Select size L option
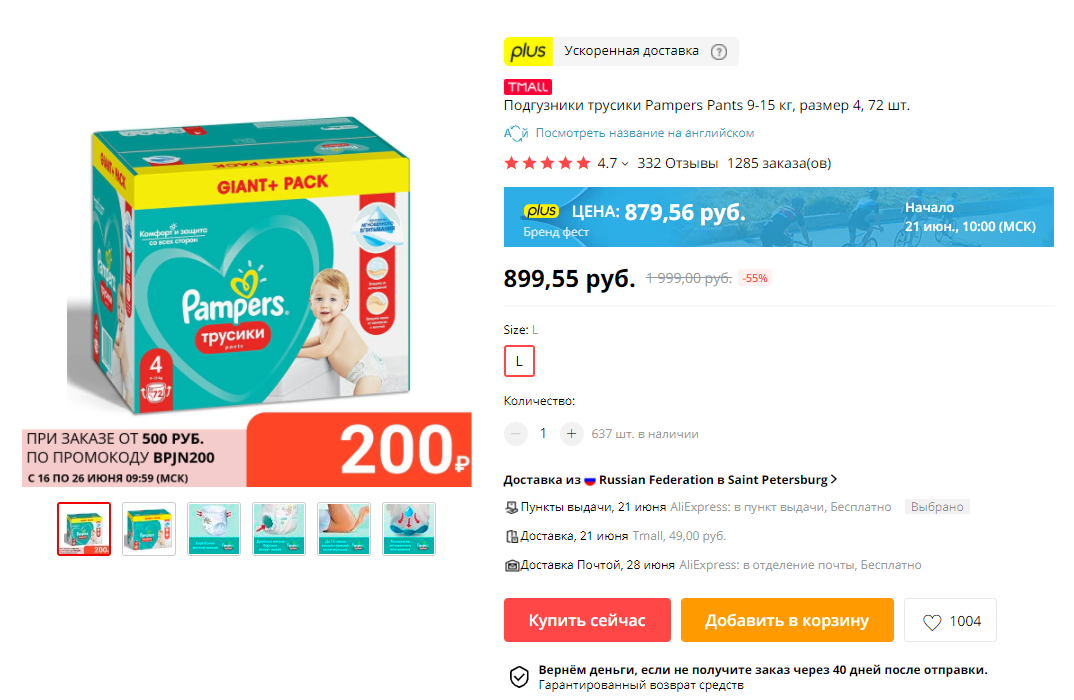Image resolution: width=1074 pixels, height=700 pixels. 519,361
